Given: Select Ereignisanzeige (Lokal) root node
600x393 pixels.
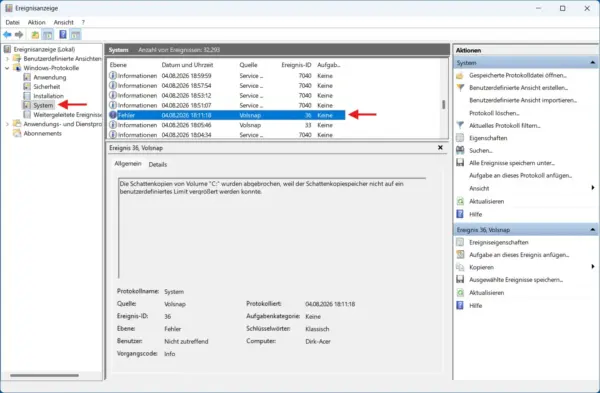Looking at the screenshot, I should coord(44,49).
